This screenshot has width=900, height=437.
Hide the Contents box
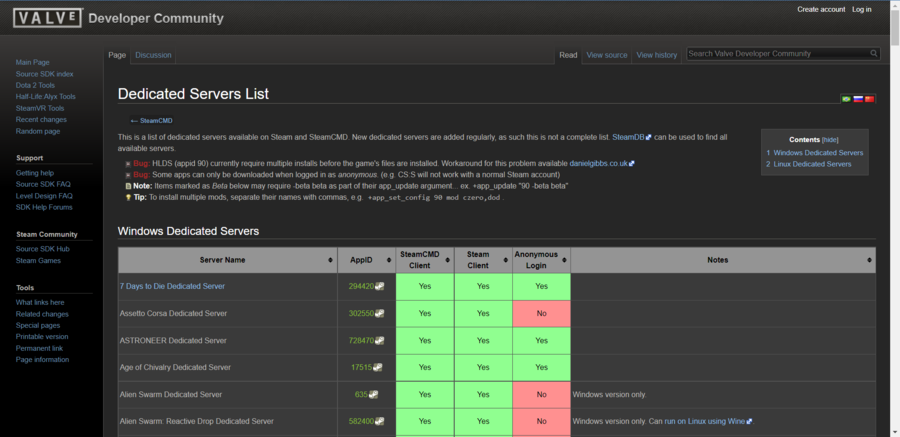tap(830, 140)
